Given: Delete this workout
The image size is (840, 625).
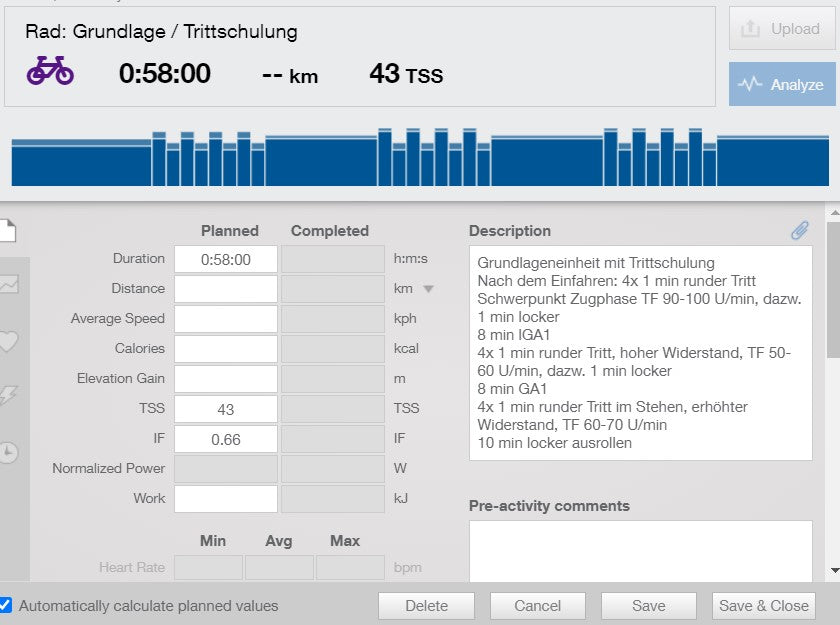Looking at the screenshot, I should pos(426,605).
